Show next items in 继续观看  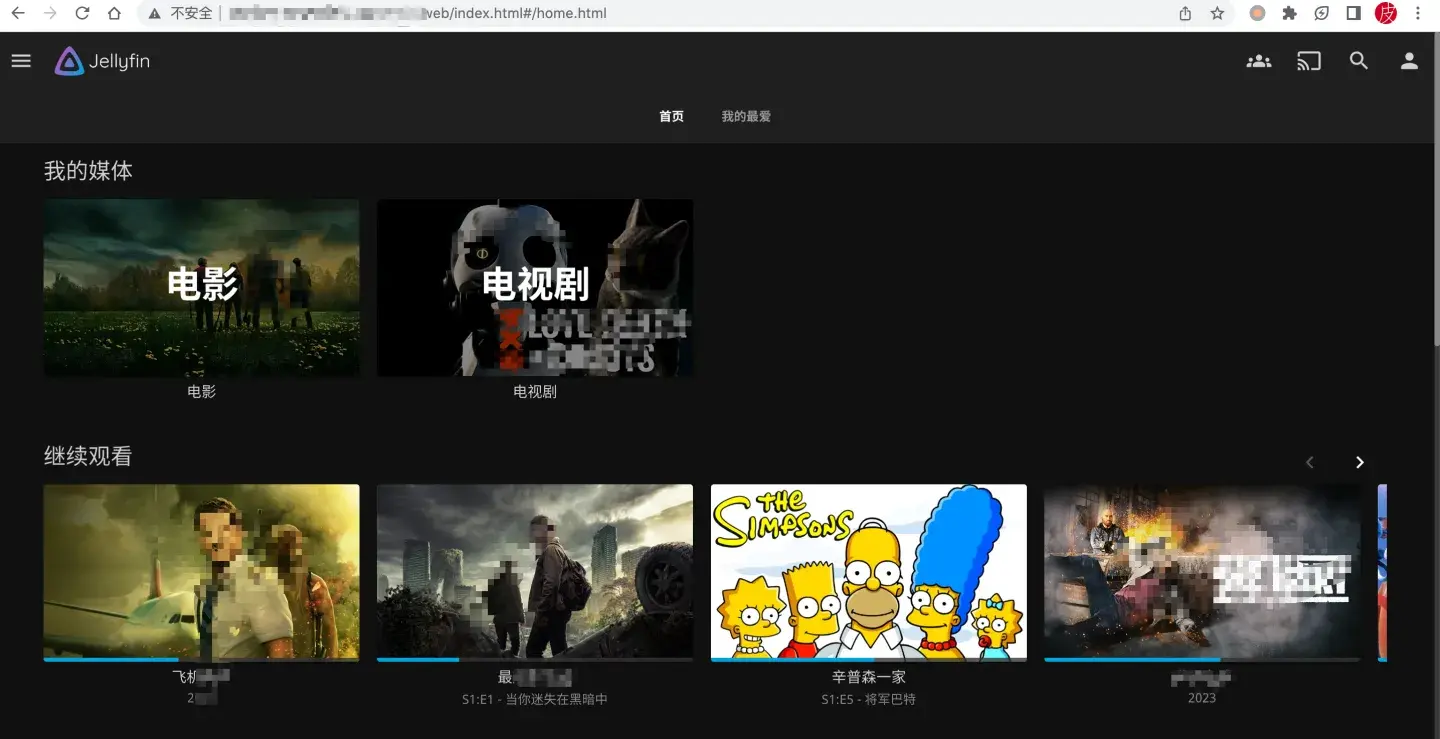click(x=1359, y=462)
